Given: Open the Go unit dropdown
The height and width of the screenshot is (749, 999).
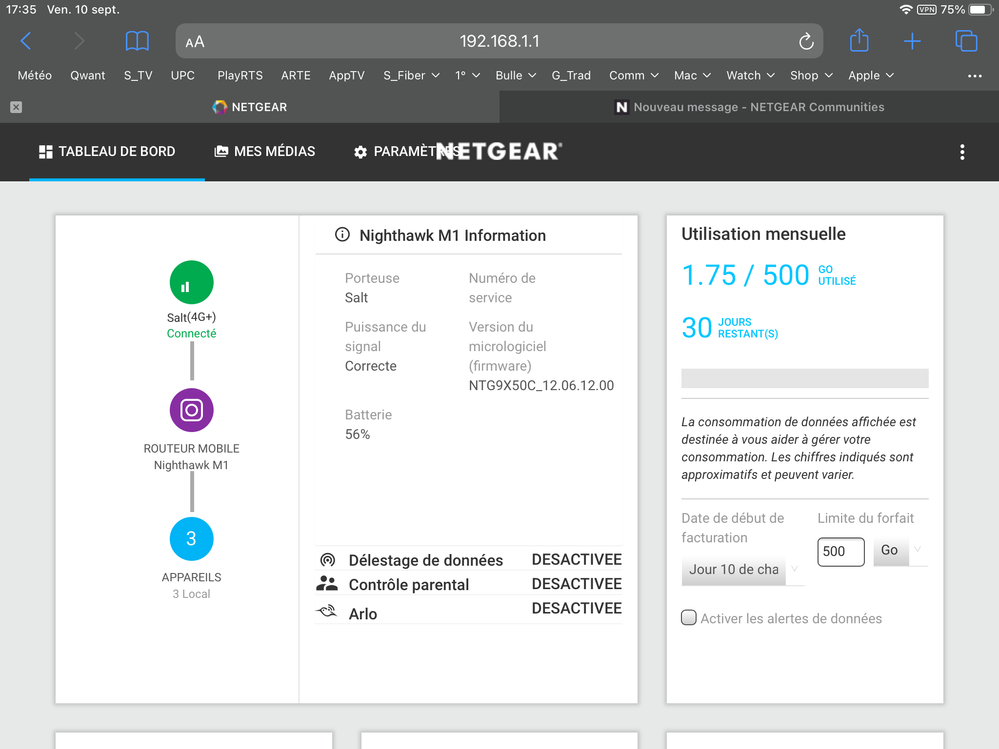Looking at the screenshot, I should click(x=900, y=550).
